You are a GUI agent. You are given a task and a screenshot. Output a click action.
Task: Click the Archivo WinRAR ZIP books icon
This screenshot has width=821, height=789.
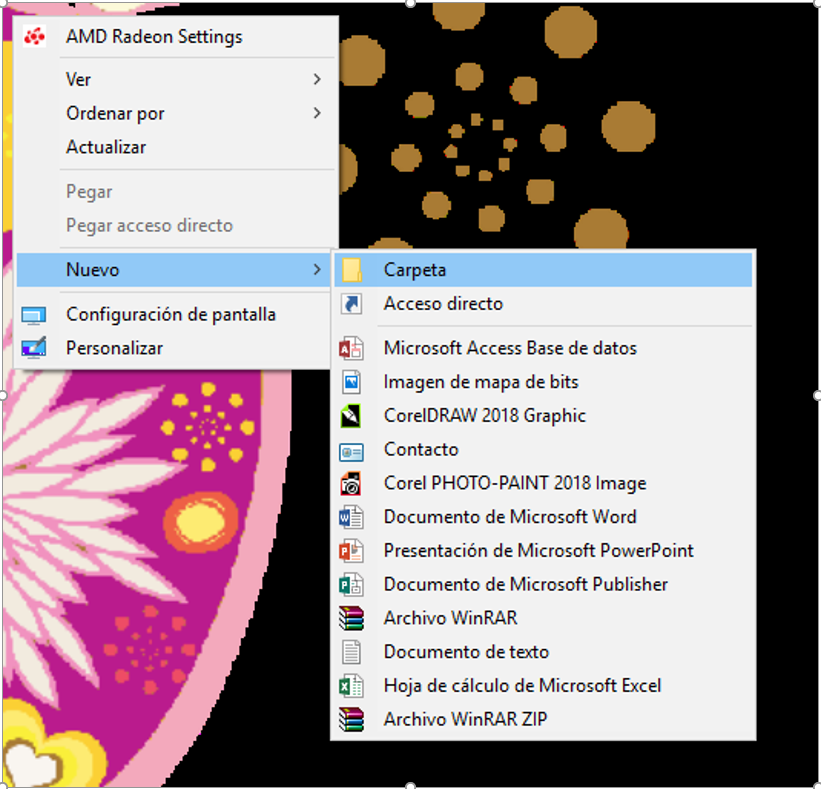[351, 719]
